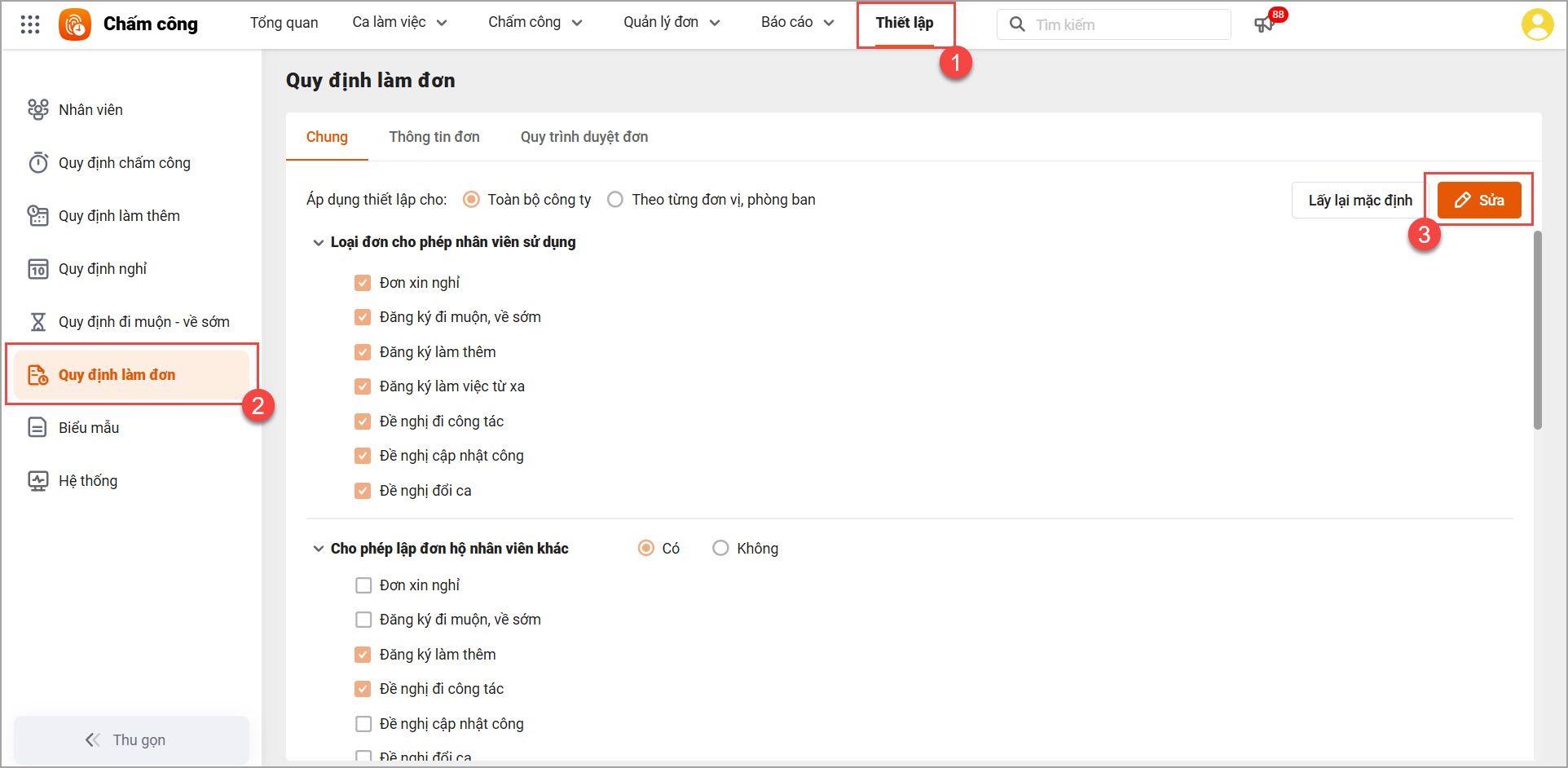Click the vertical scrollbar of settings panel

coord(1538,330)
